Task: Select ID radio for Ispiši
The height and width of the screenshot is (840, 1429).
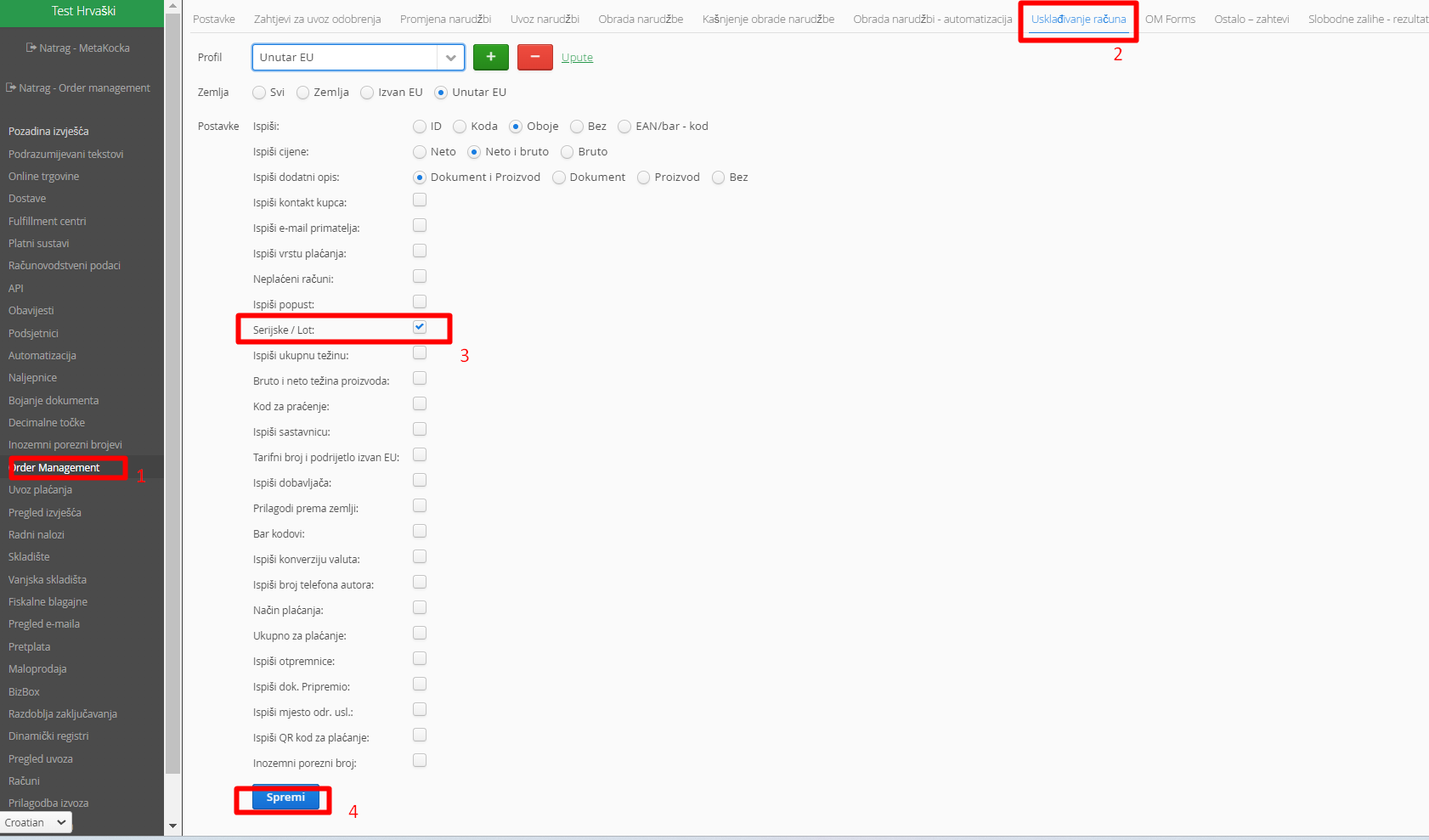Action: click(420, 127)
